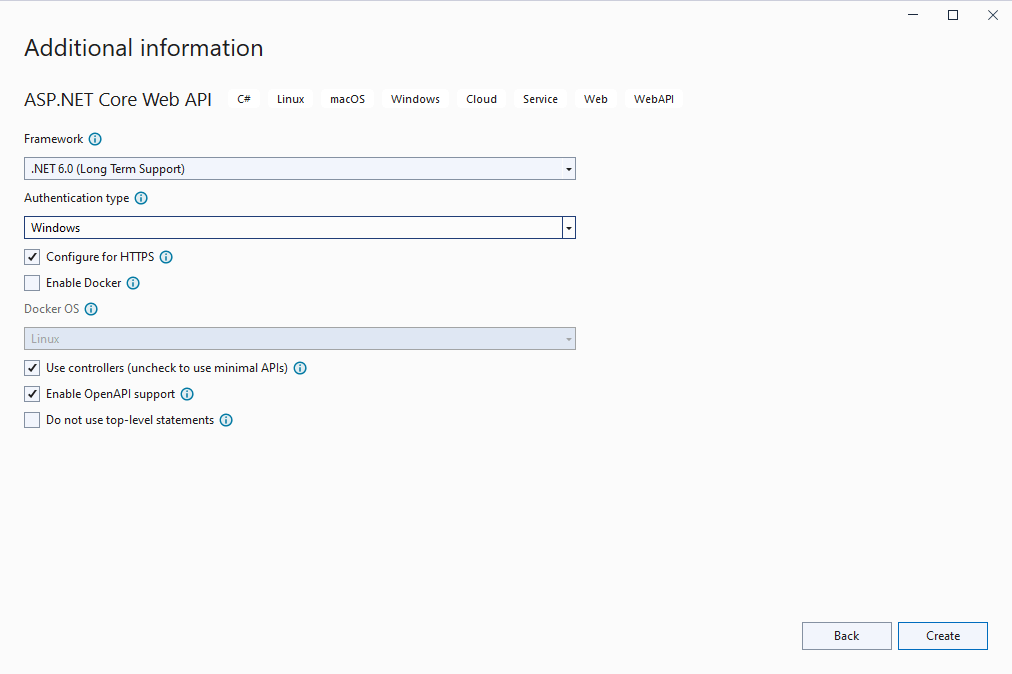The image size is (1012, 674).
Task: Click info icon for top-level statements option
Action: 226,420
